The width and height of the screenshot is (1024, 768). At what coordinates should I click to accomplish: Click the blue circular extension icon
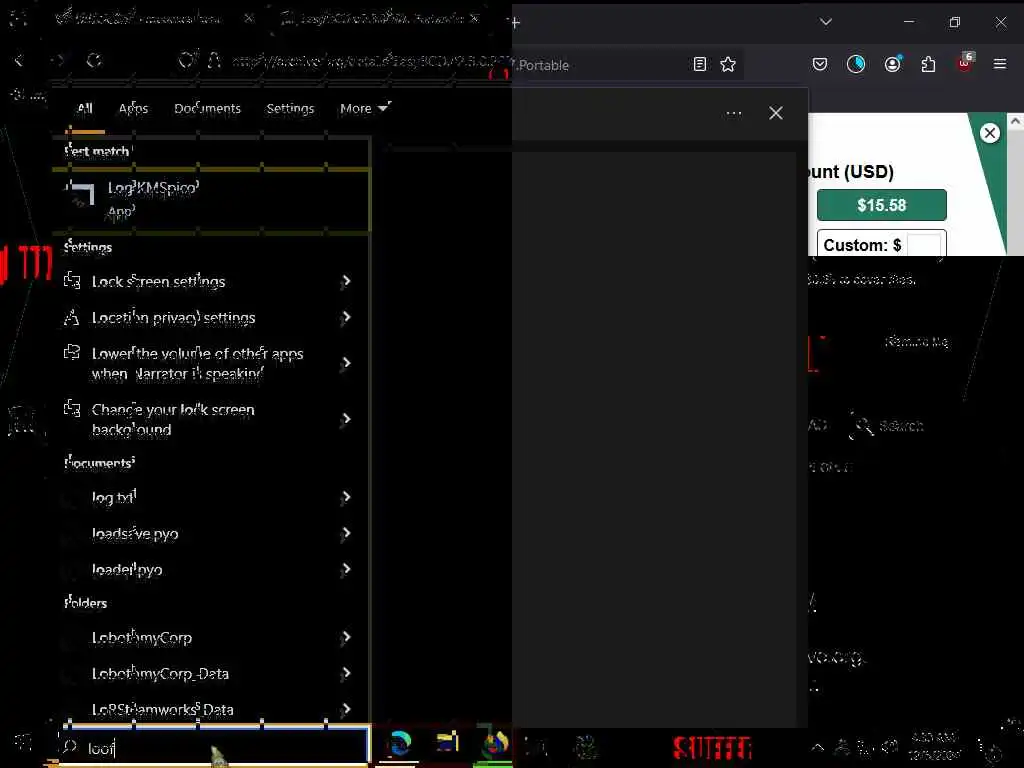coord(856,64)
